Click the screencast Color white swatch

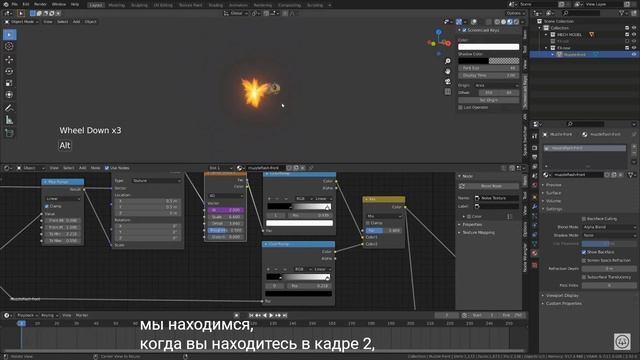489,47
